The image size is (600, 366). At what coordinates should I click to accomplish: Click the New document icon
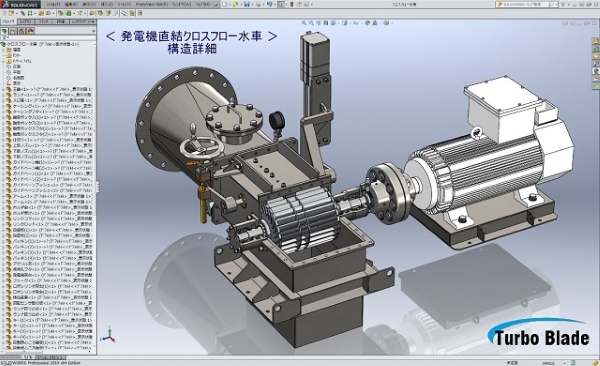pyautogui.click(x=225, y=4)
